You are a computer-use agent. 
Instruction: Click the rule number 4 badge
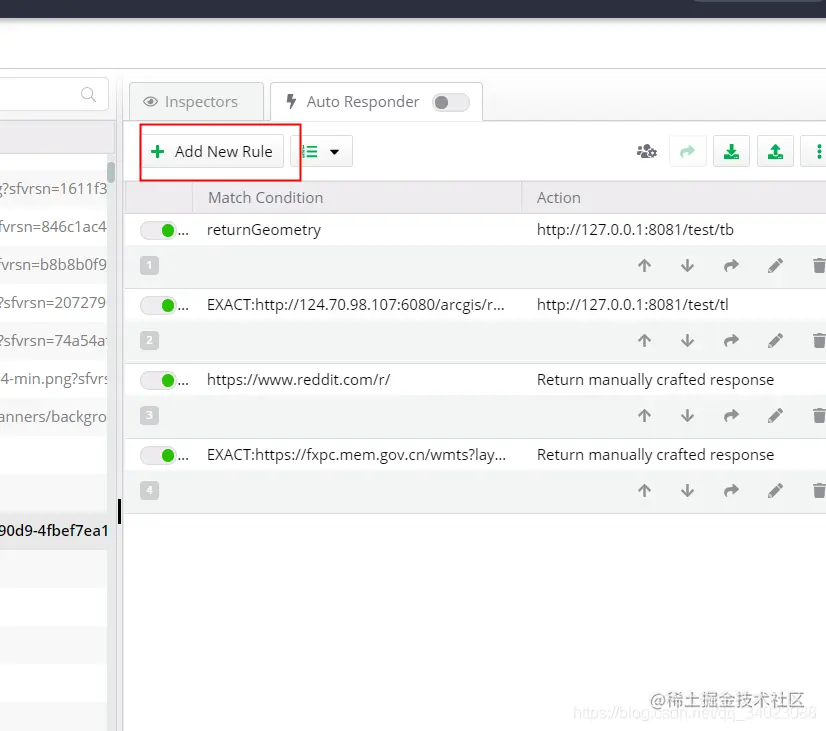(x=150, y=490)
